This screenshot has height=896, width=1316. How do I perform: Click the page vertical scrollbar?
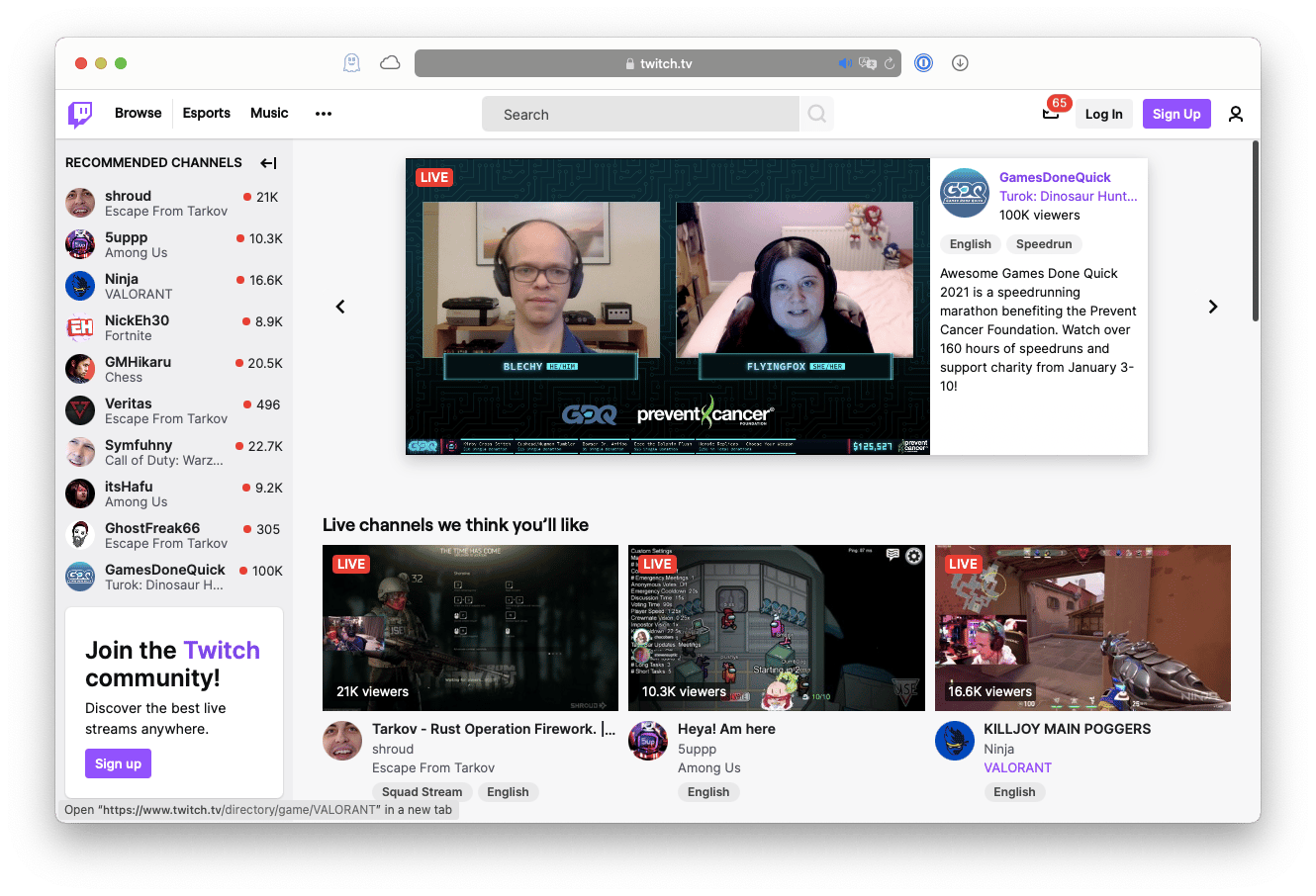pyautogui.click(x=1256, y=231)
